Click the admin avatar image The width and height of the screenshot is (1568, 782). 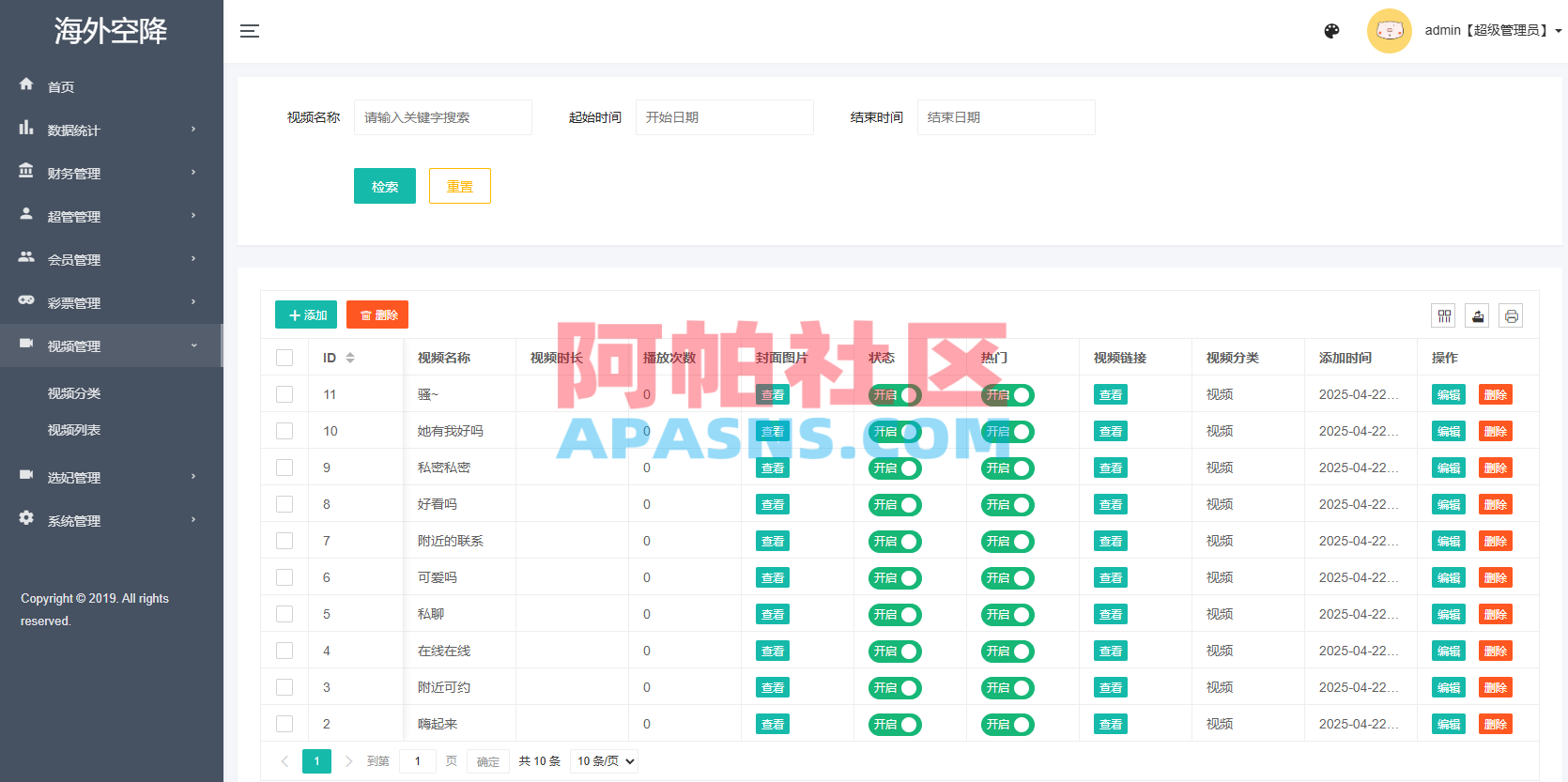point(1390,31)
